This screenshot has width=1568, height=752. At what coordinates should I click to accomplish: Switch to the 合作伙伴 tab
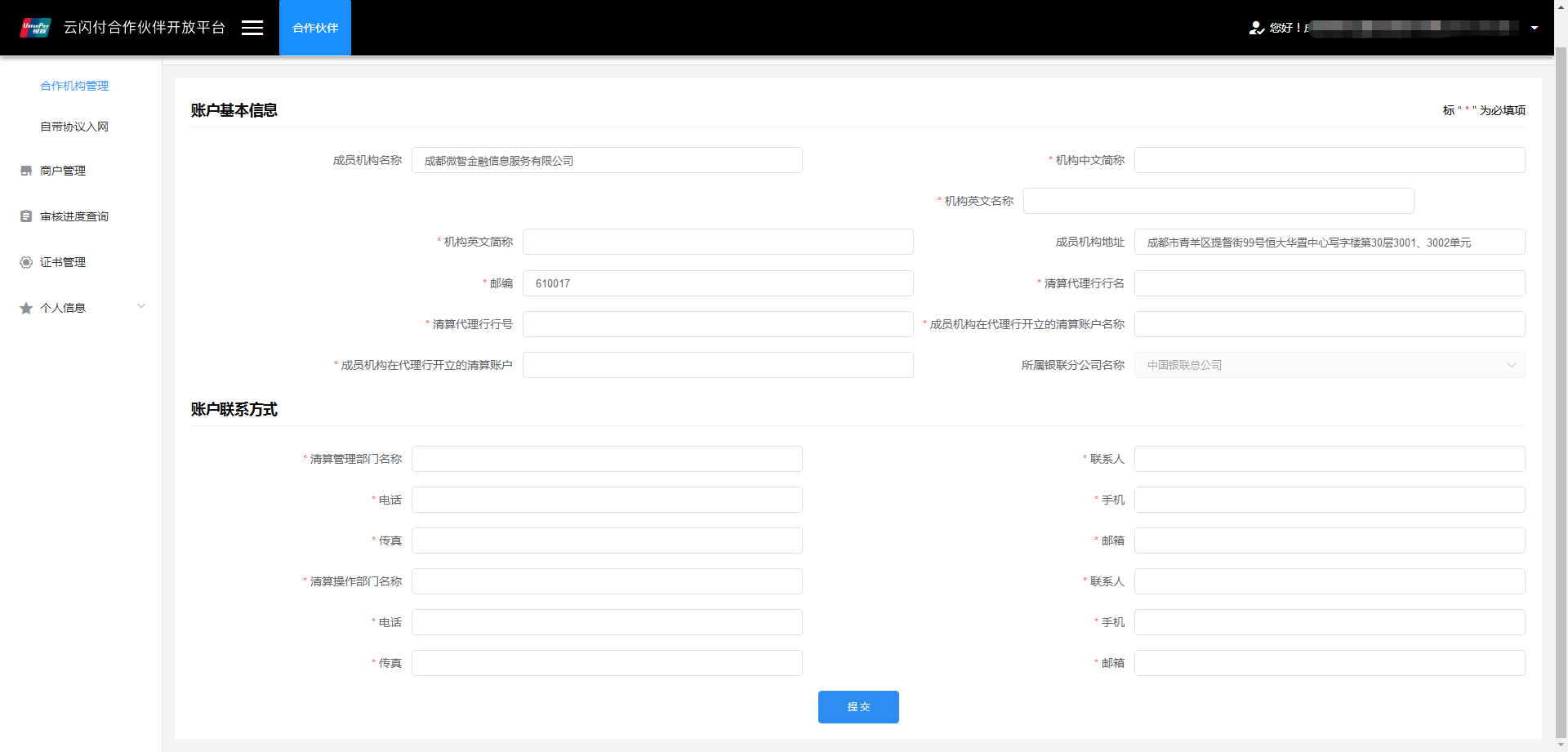pyautogui.click(x=315, y=28)
